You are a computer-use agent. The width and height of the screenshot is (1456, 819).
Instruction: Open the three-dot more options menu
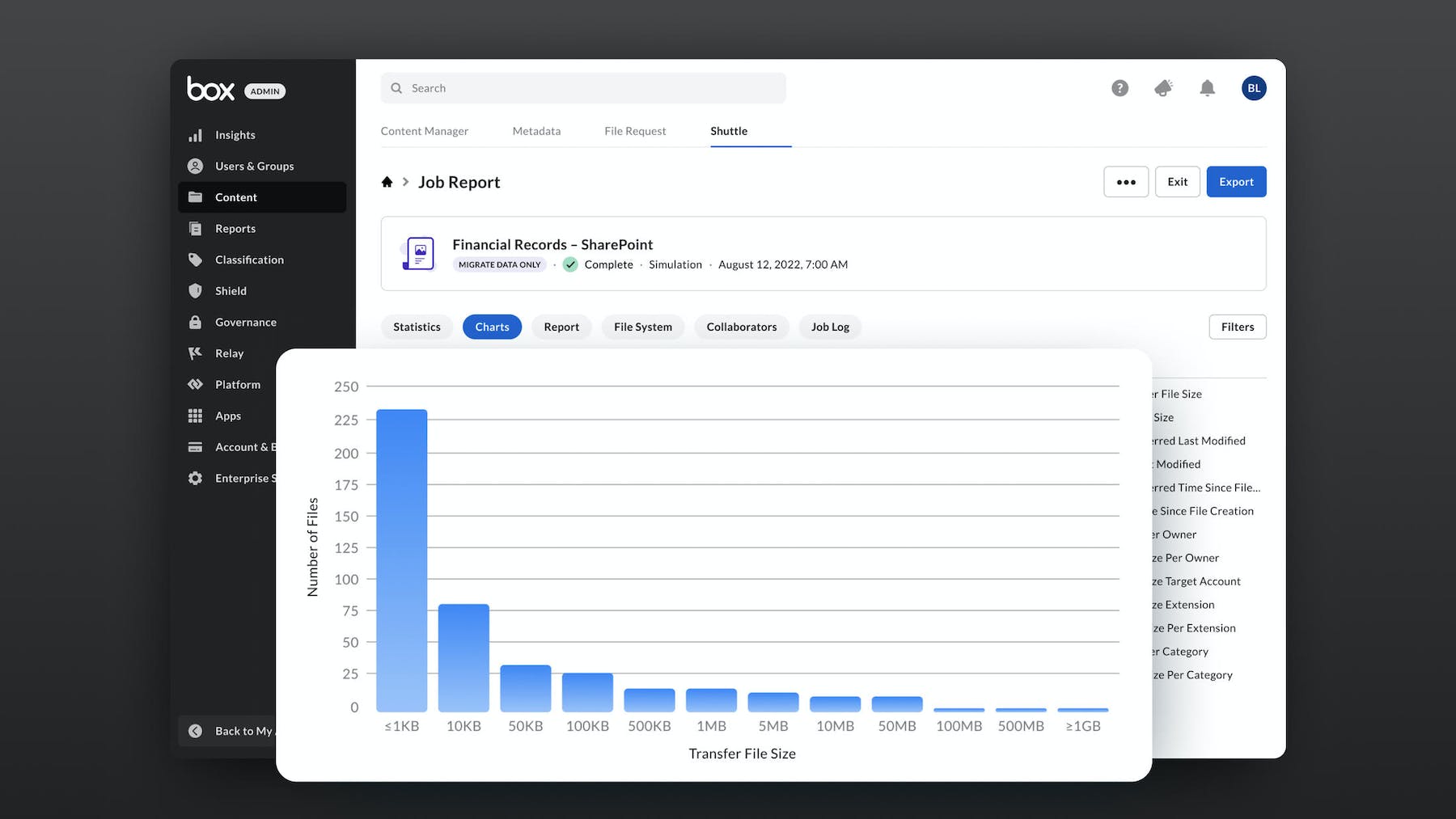(1125, 182)
